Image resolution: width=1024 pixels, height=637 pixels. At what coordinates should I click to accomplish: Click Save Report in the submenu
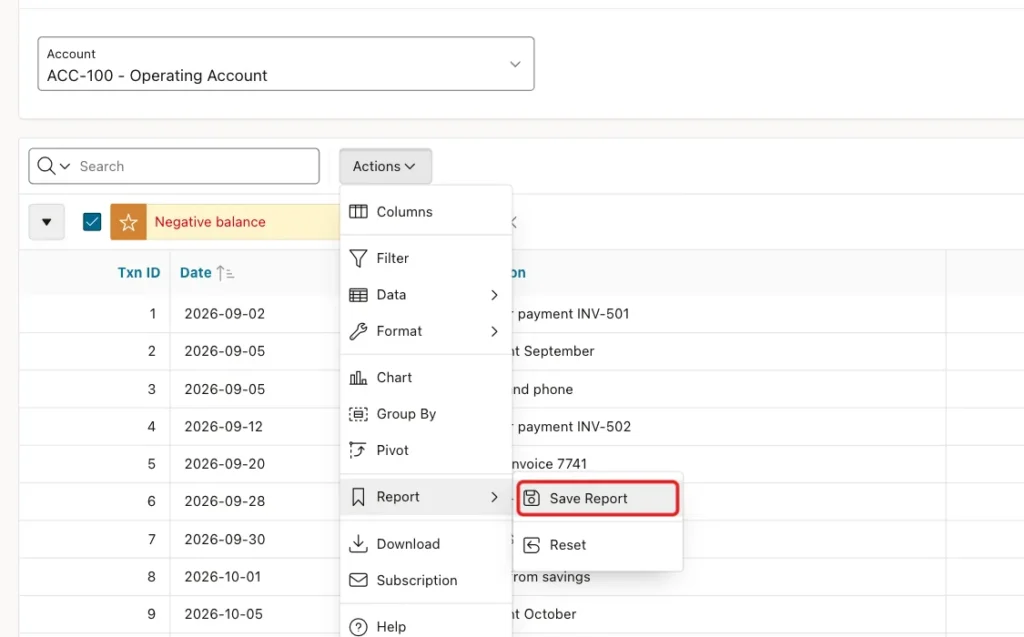598,498
